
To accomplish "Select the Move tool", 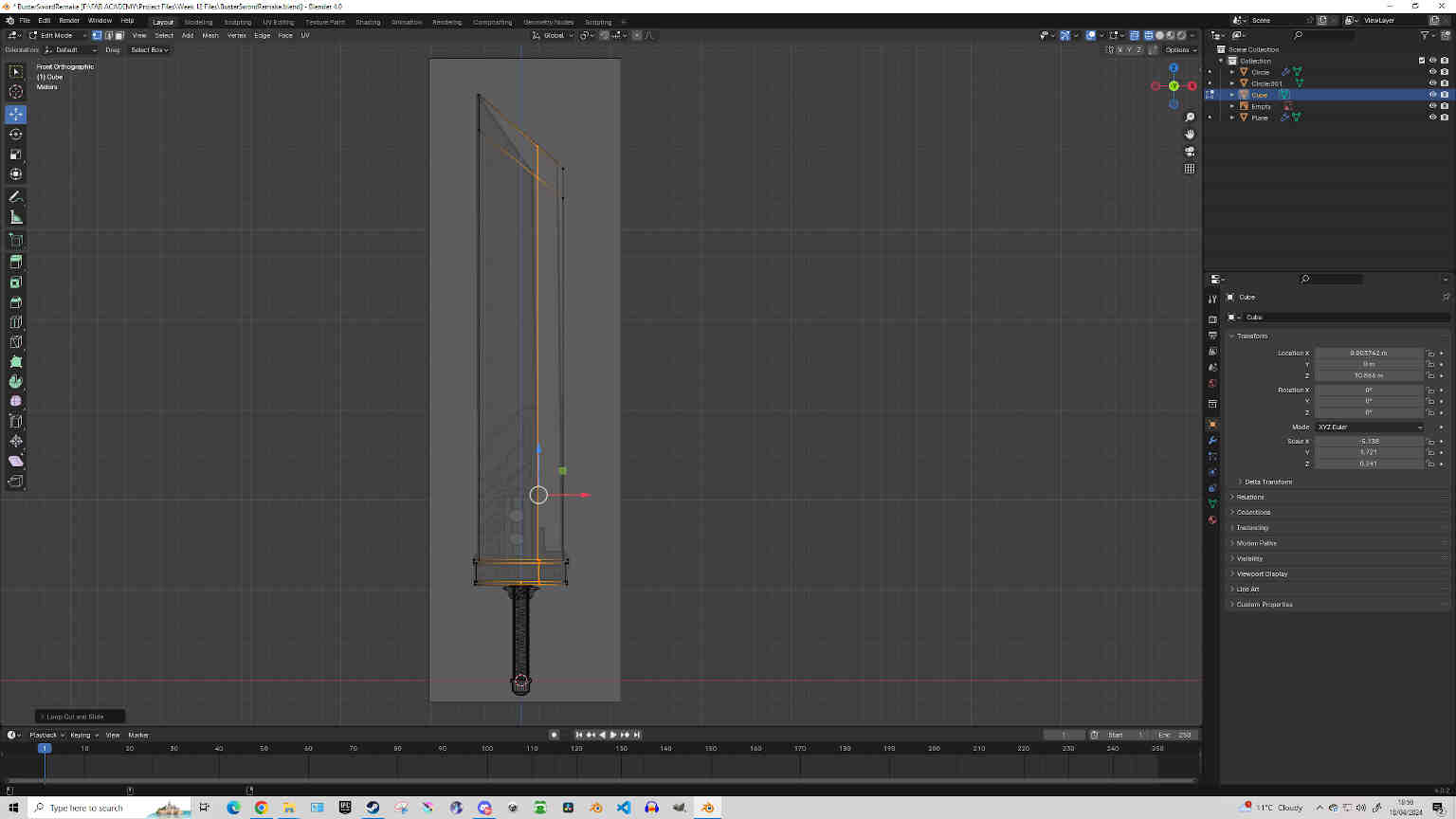I will (x=16, y=114).
